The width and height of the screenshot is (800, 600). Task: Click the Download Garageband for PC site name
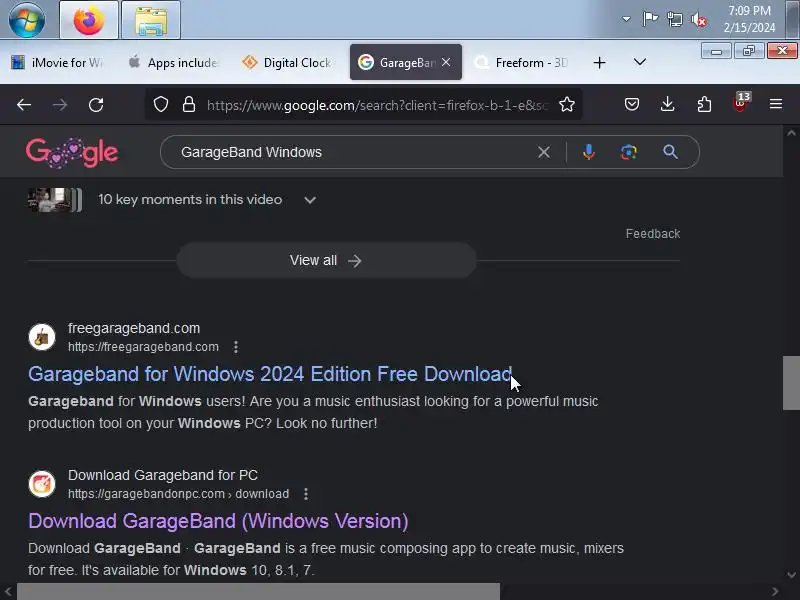[163, 475]
